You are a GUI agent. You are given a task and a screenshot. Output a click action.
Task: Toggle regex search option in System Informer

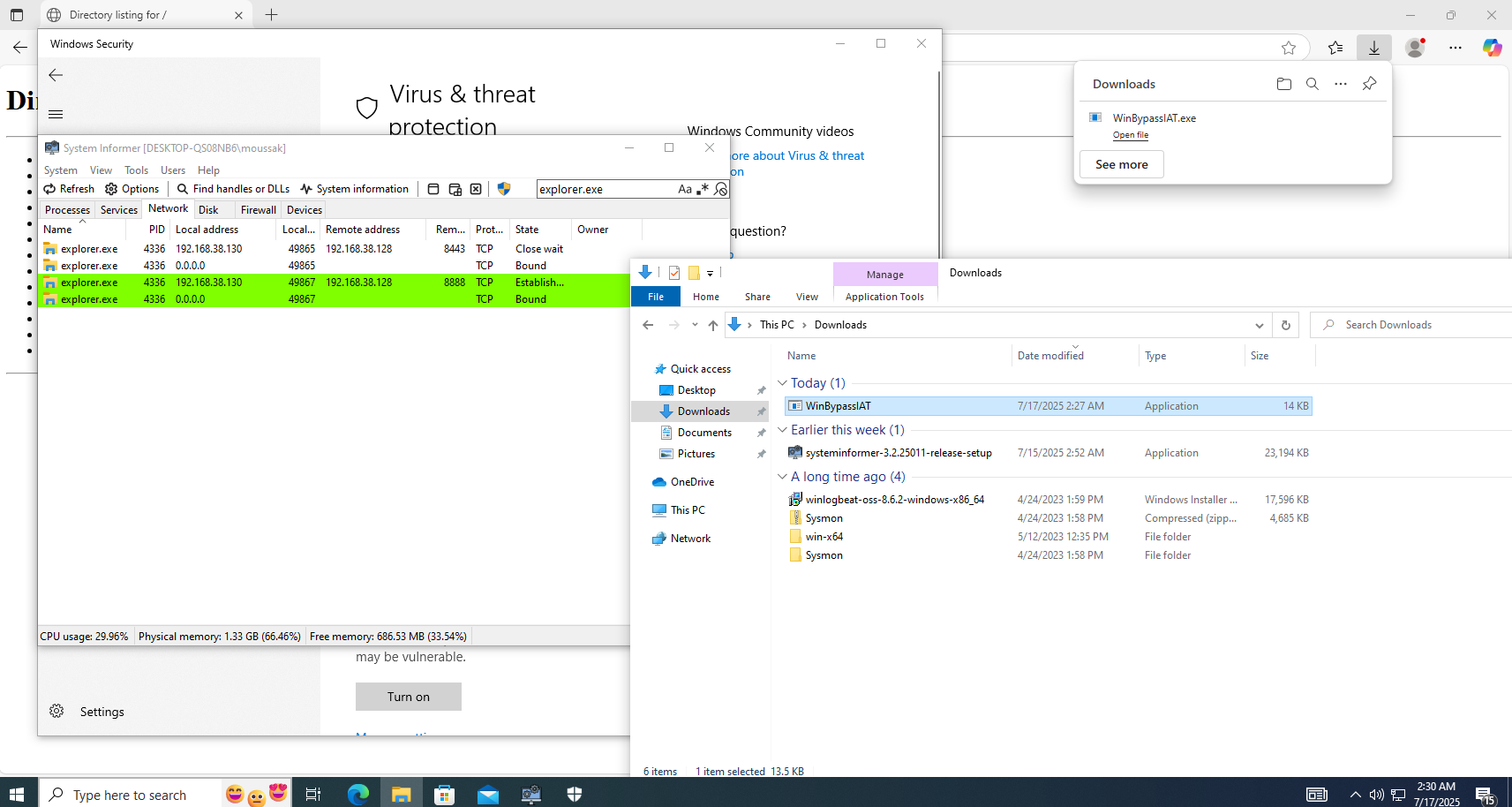click(703, 189)
